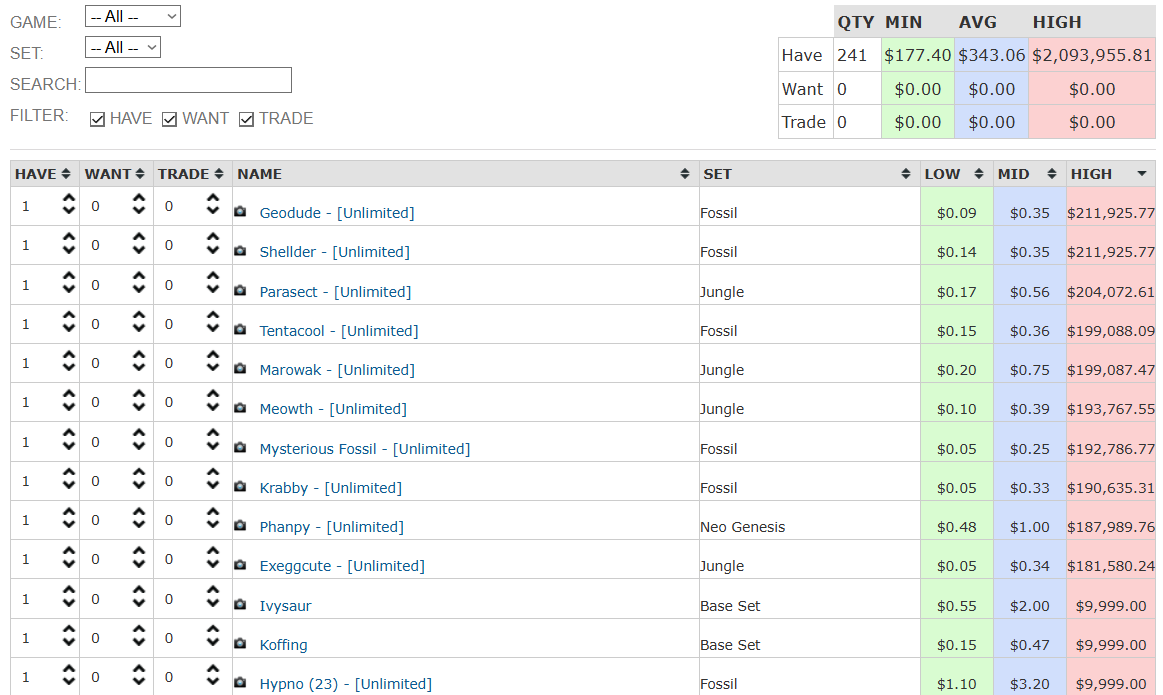Open the camera icon beside Shellder
Image resolution: width=1163 pixels, height=695 pixels.
pyautogui.click(x=240, y=251)
